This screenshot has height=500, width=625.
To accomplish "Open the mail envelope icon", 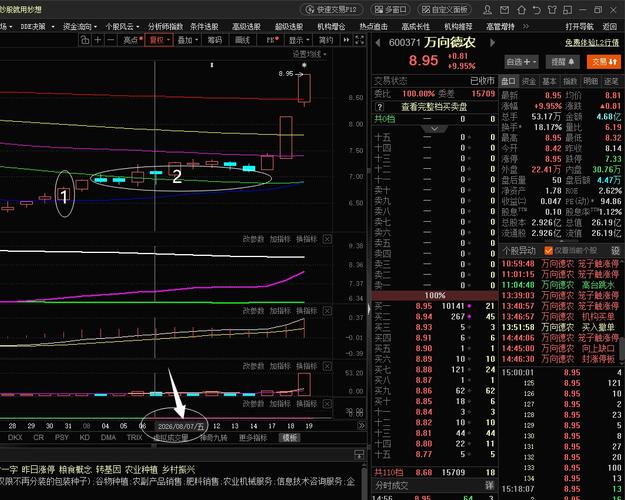I will [x=504, y=10].
